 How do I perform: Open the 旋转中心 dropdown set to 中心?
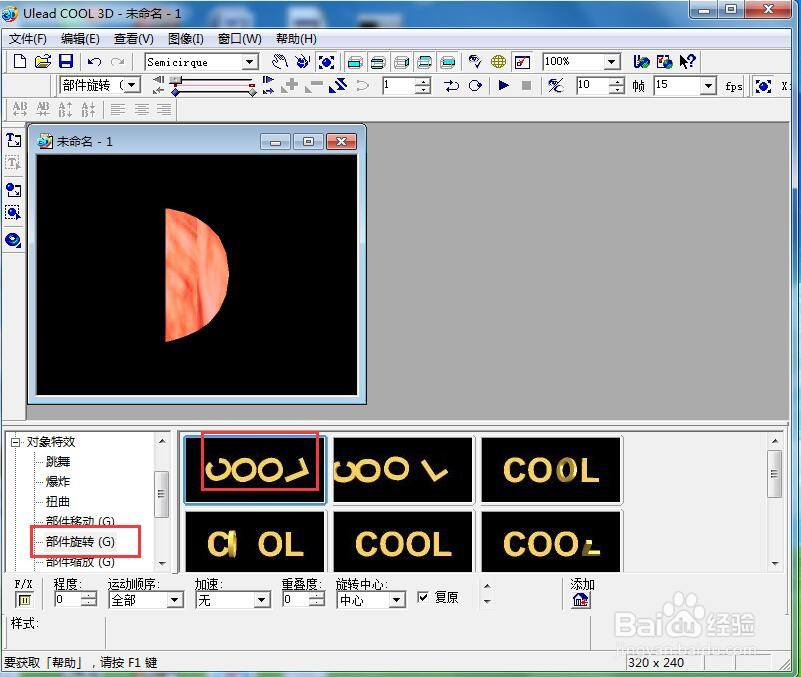pyautogui.click(x=397, y=600)
